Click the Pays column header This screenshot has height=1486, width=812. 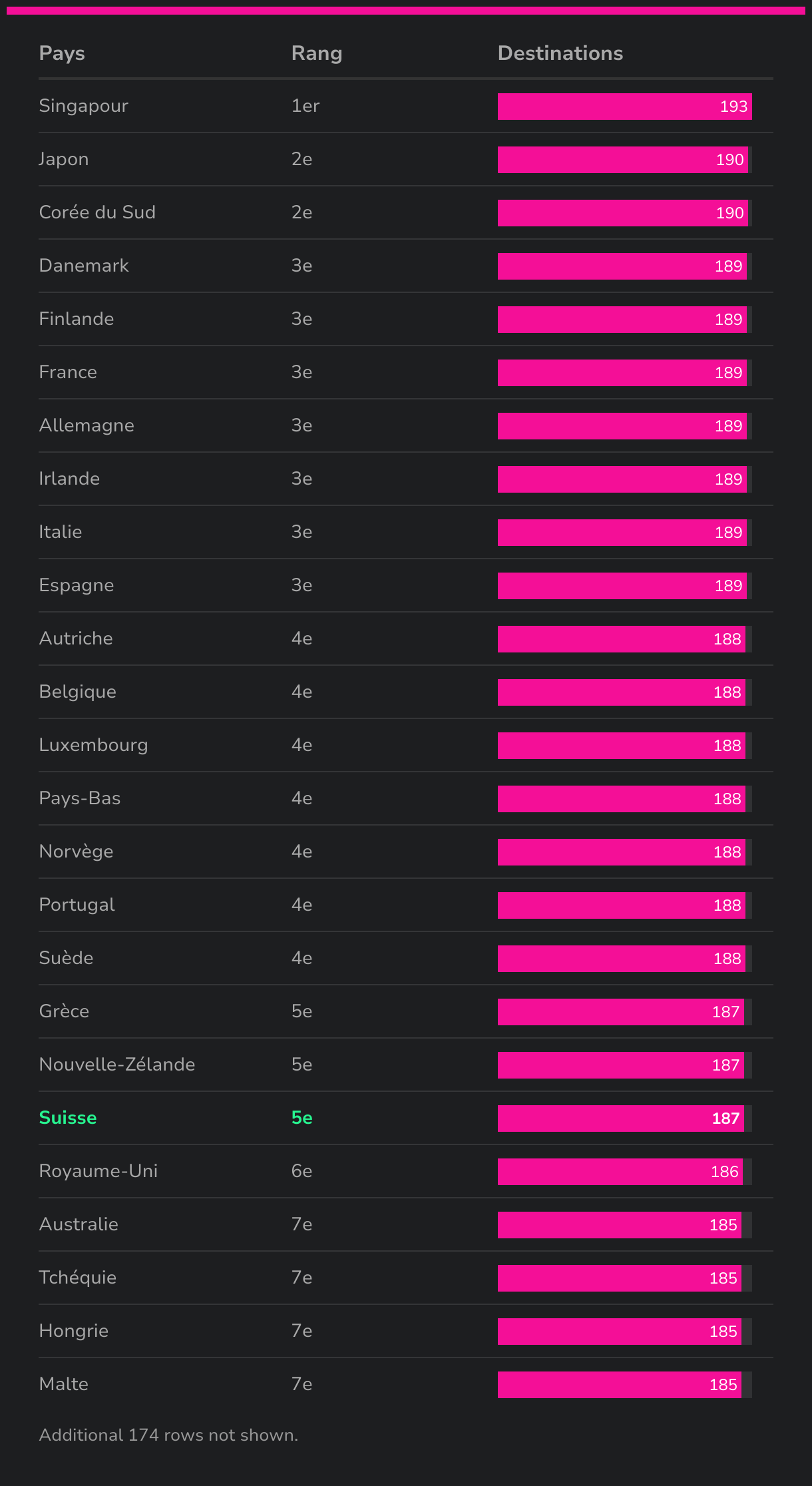[62, 53]
